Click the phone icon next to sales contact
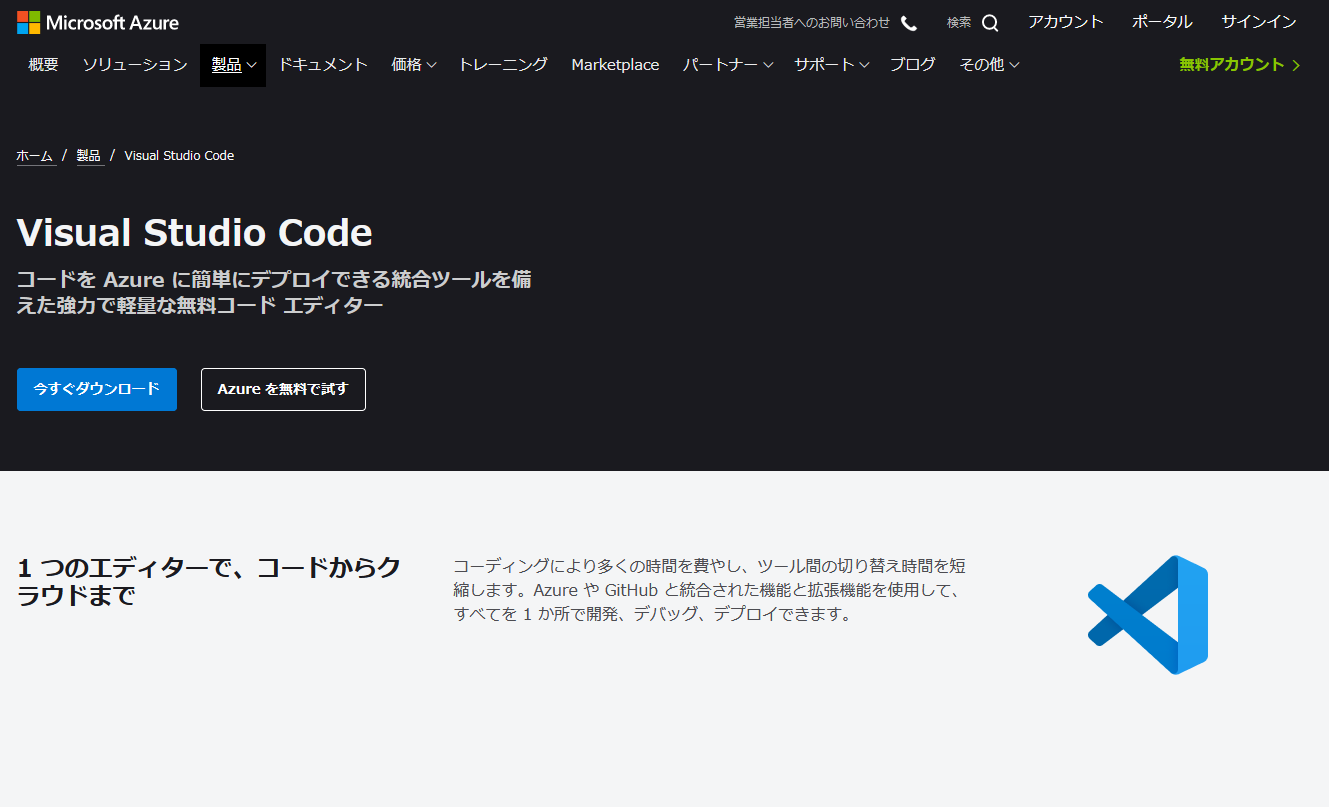This screenshot has width=1329, height=807. 908,23
